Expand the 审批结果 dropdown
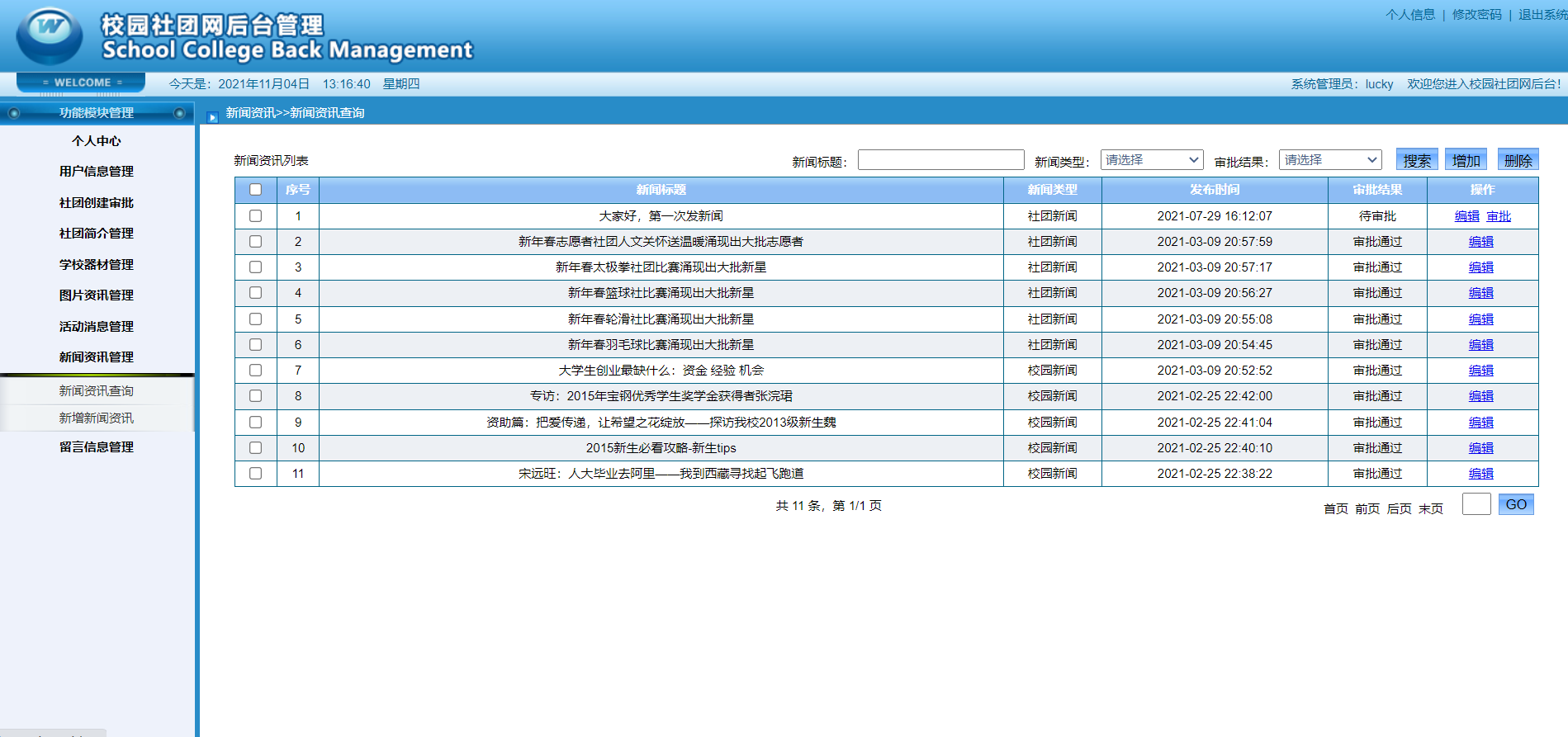Viewport: 1568px width, 737px height. (1330, 160)
